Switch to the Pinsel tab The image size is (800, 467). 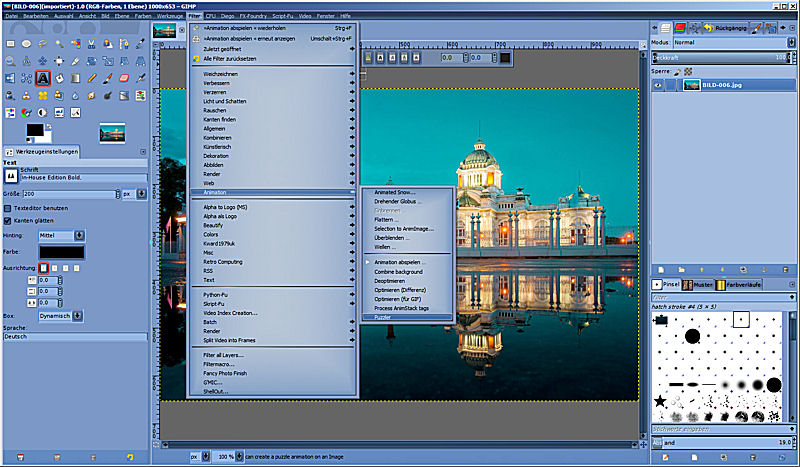(x=666, y=285)
